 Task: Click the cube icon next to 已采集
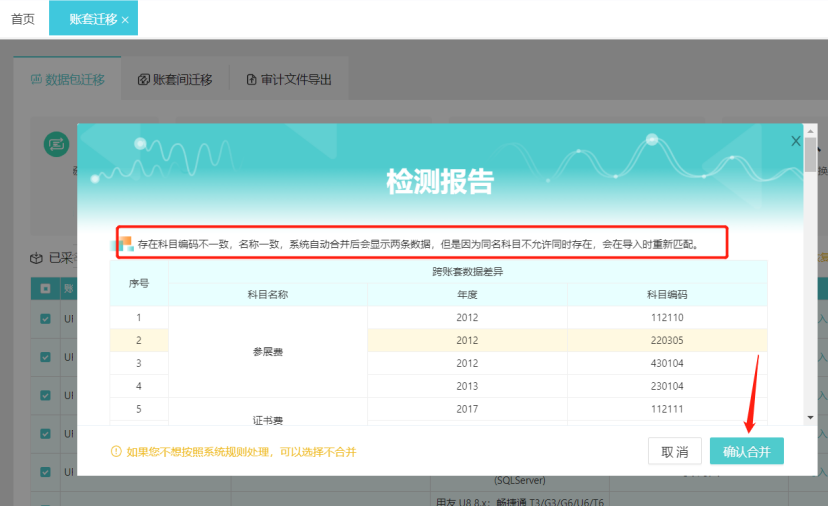[36, 258]
